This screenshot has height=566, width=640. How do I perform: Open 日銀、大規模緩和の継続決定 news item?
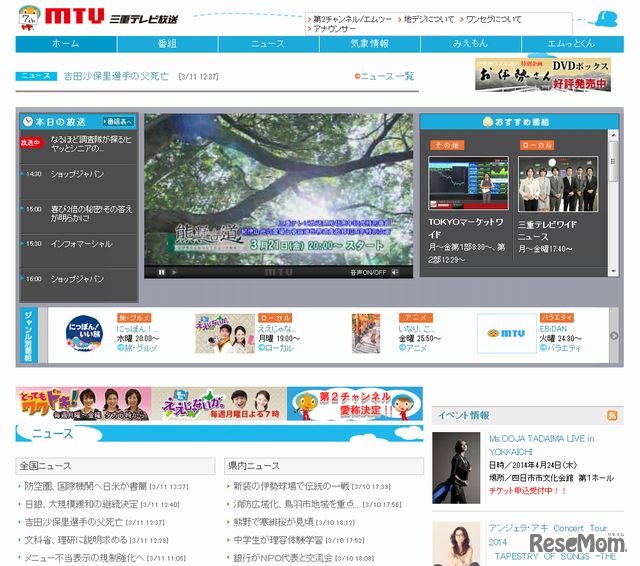[x=82, y=504]
